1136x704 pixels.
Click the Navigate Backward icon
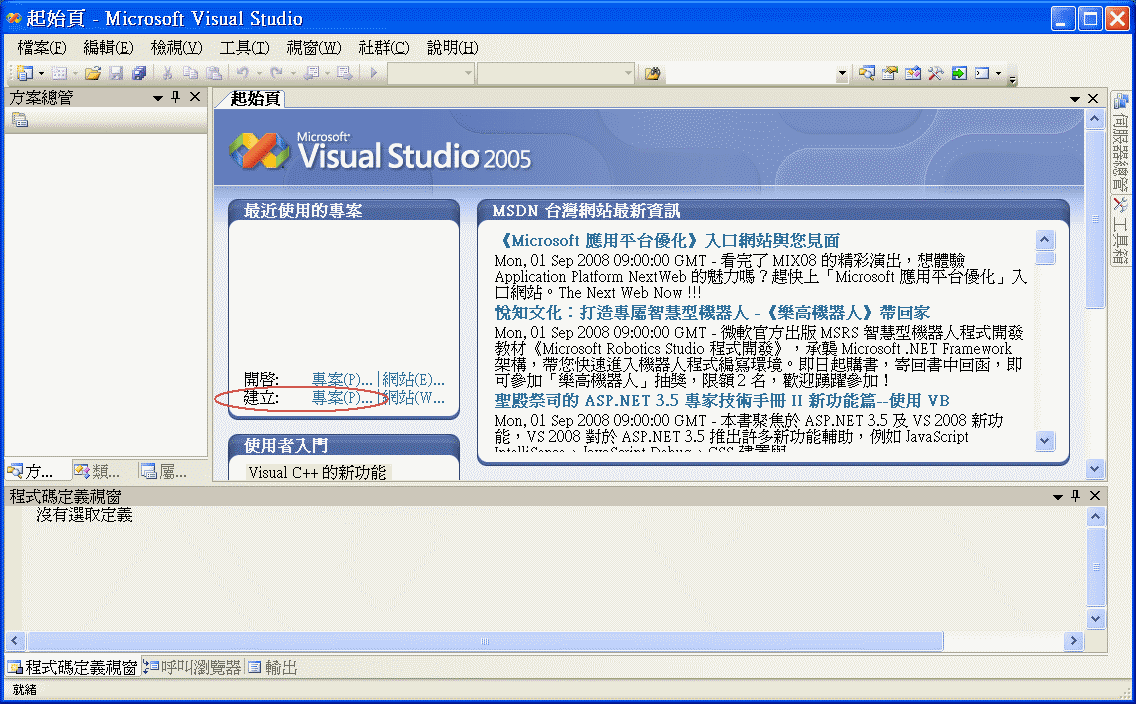(x=312, y=73)
